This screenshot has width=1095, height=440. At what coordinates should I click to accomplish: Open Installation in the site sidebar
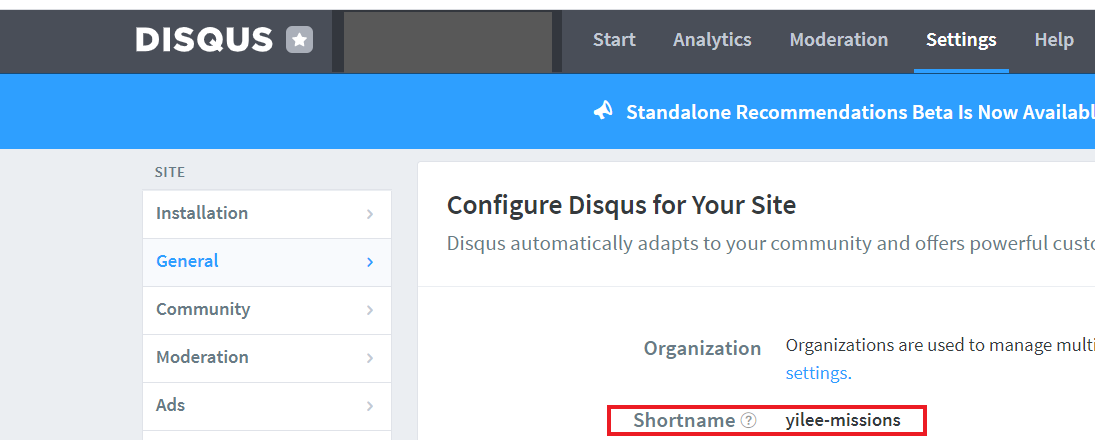pos(202,213)
